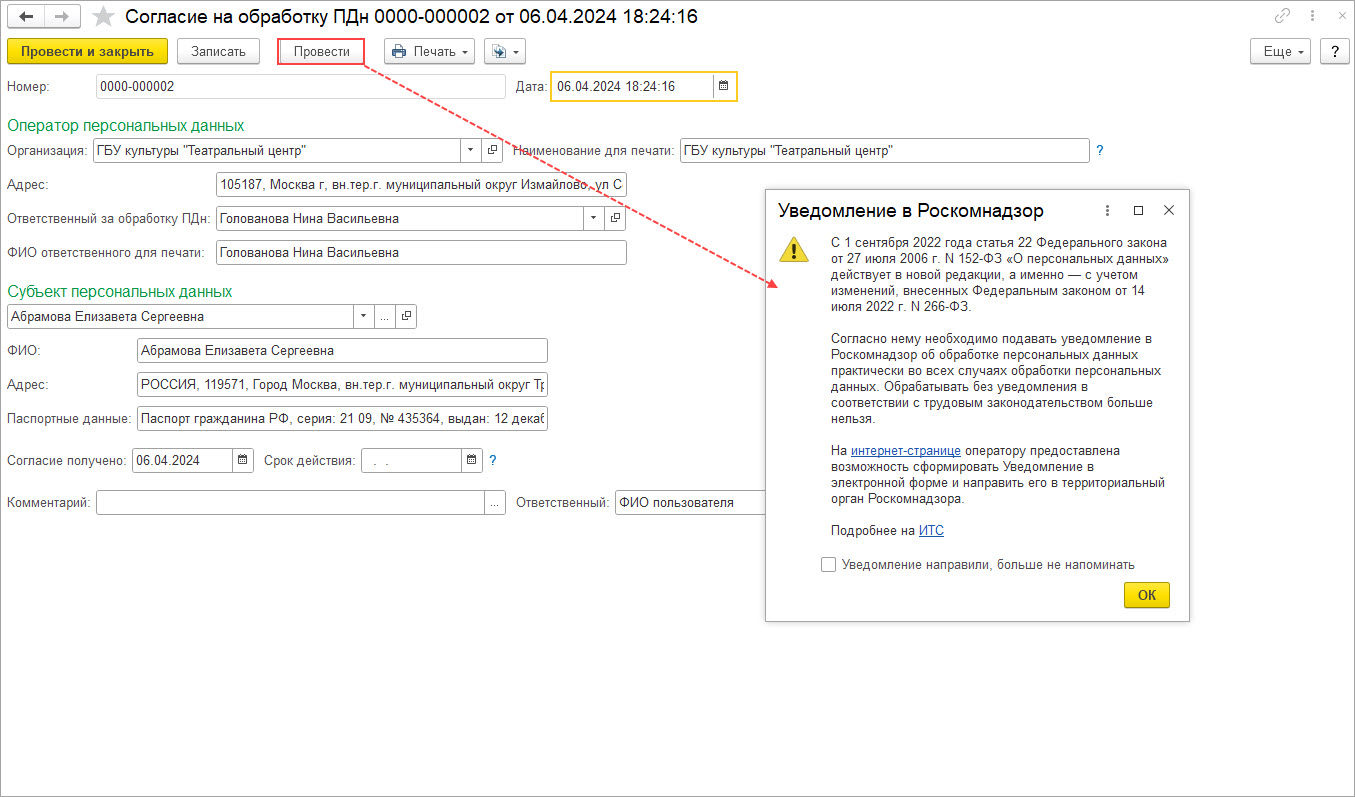
Task: Click OK in the notification dialog
Action: point(1147,595)
